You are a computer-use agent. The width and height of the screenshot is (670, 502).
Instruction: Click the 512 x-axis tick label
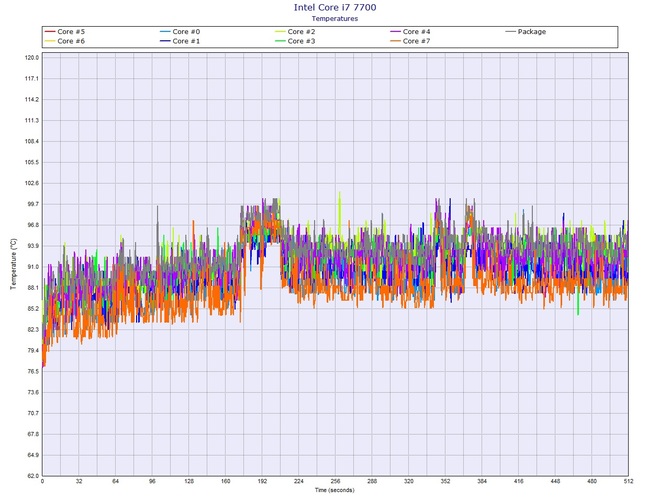coord(628,481)
